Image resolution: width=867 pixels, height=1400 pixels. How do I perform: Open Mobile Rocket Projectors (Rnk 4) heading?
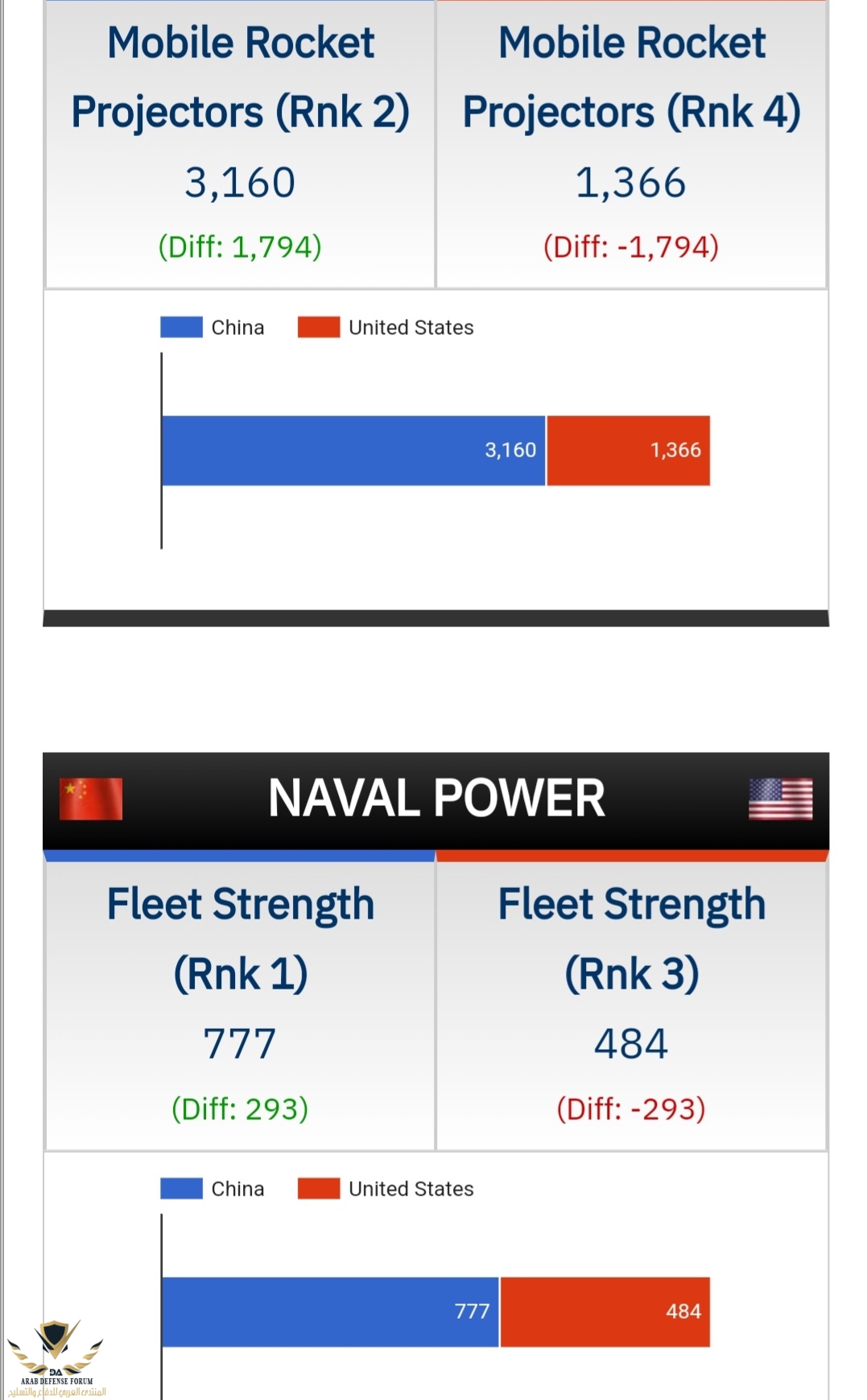632,76
